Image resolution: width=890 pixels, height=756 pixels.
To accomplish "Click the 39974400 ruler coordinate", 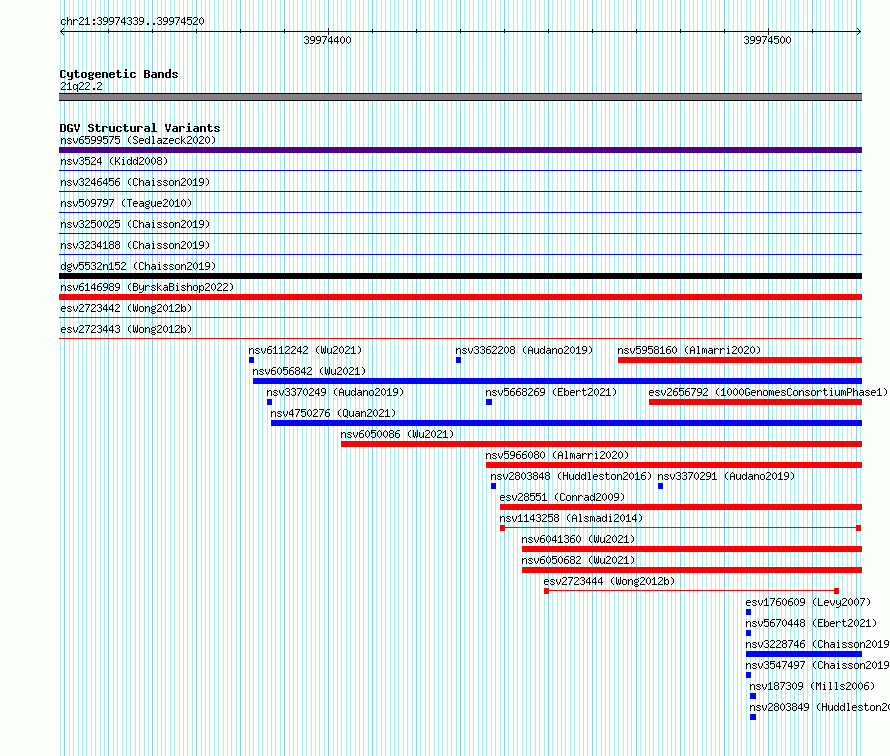I will (328, 40).
